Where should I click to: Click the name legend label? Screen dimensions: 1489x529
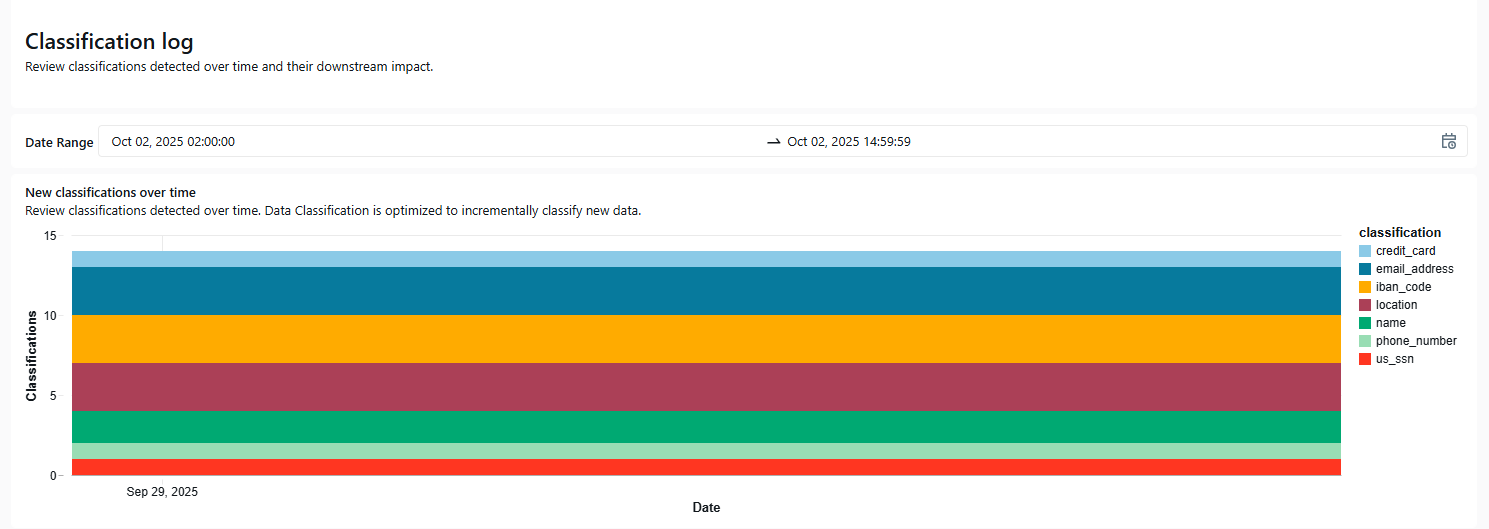coord(1391,323)
